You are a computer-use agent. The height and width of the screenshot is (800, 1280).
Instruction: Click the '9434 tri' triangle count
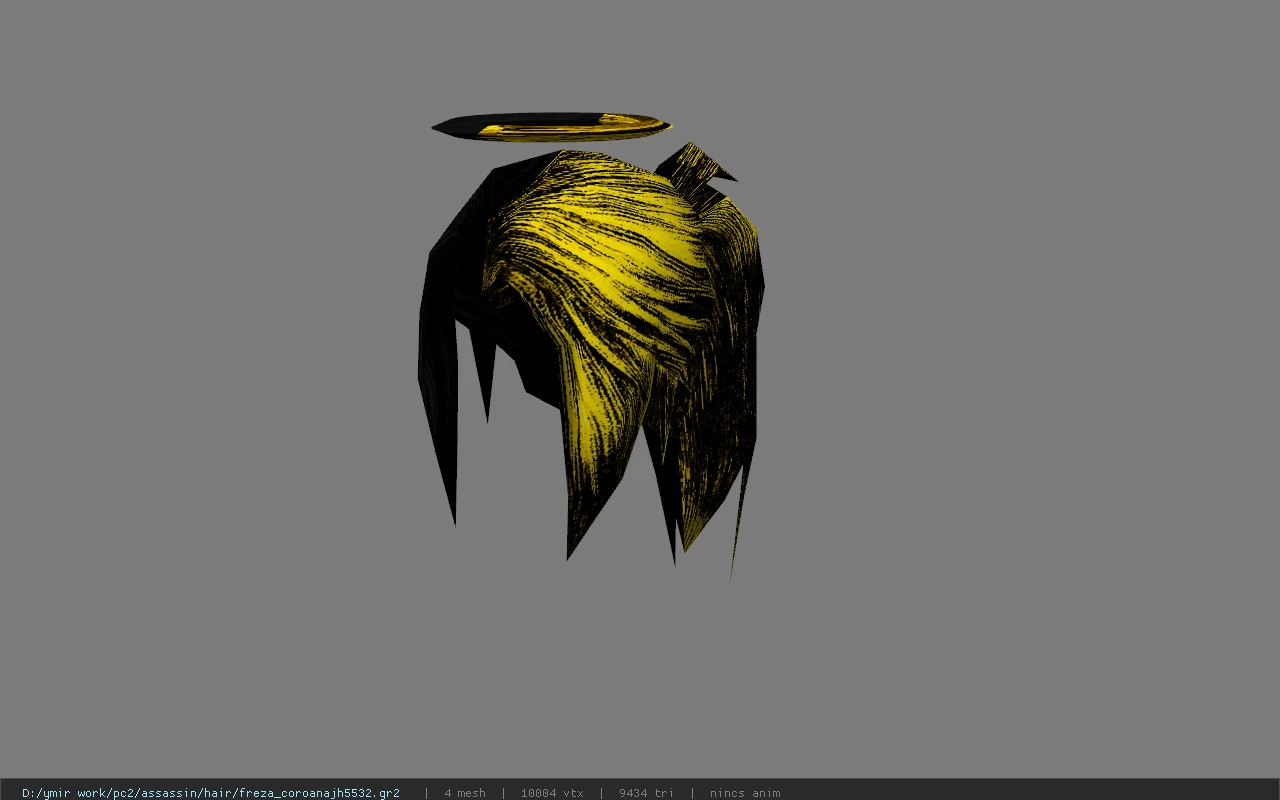point(646,793)
